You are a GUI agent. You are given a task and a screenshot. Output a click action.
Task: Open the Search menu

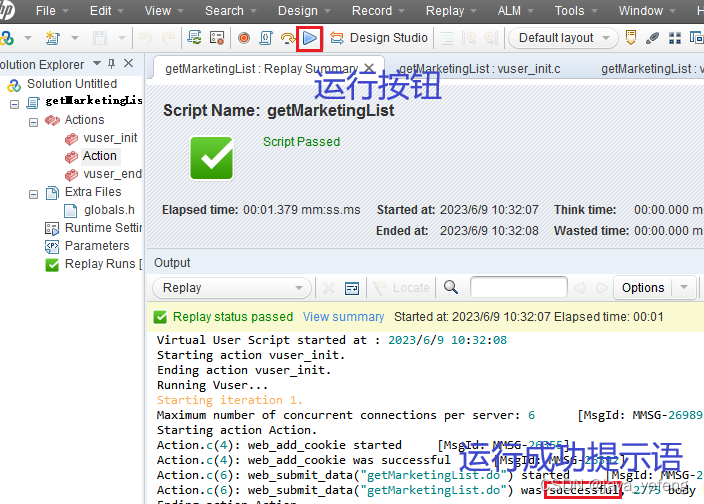230,11
